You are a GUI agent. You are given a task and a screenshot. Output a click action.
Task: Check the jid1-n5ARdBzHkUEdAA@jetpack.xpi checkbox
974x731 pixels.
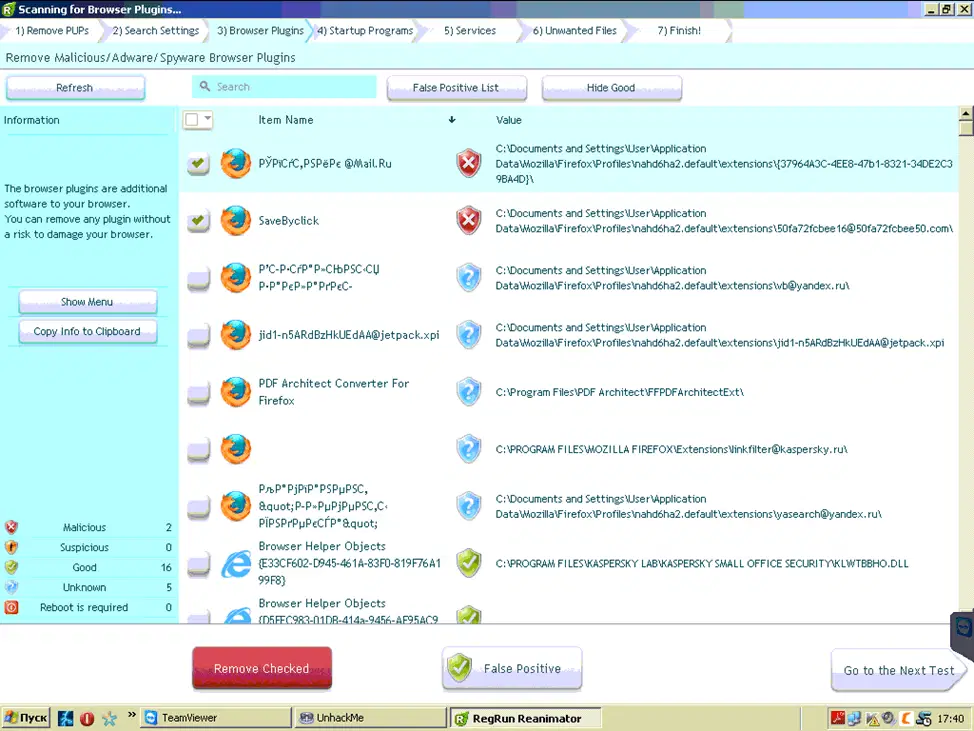click(198, 335)
